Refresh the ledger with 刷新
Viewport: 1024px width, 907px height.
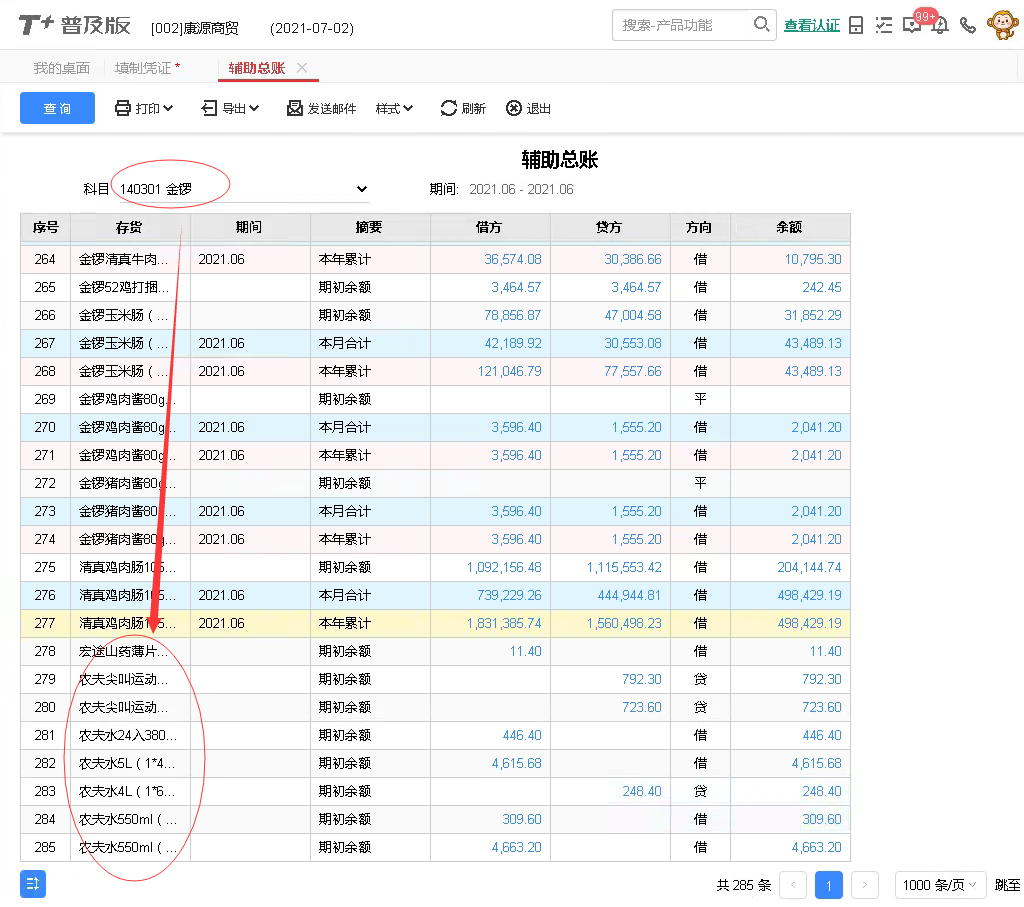pyautogui.click(x=463, y=108)
